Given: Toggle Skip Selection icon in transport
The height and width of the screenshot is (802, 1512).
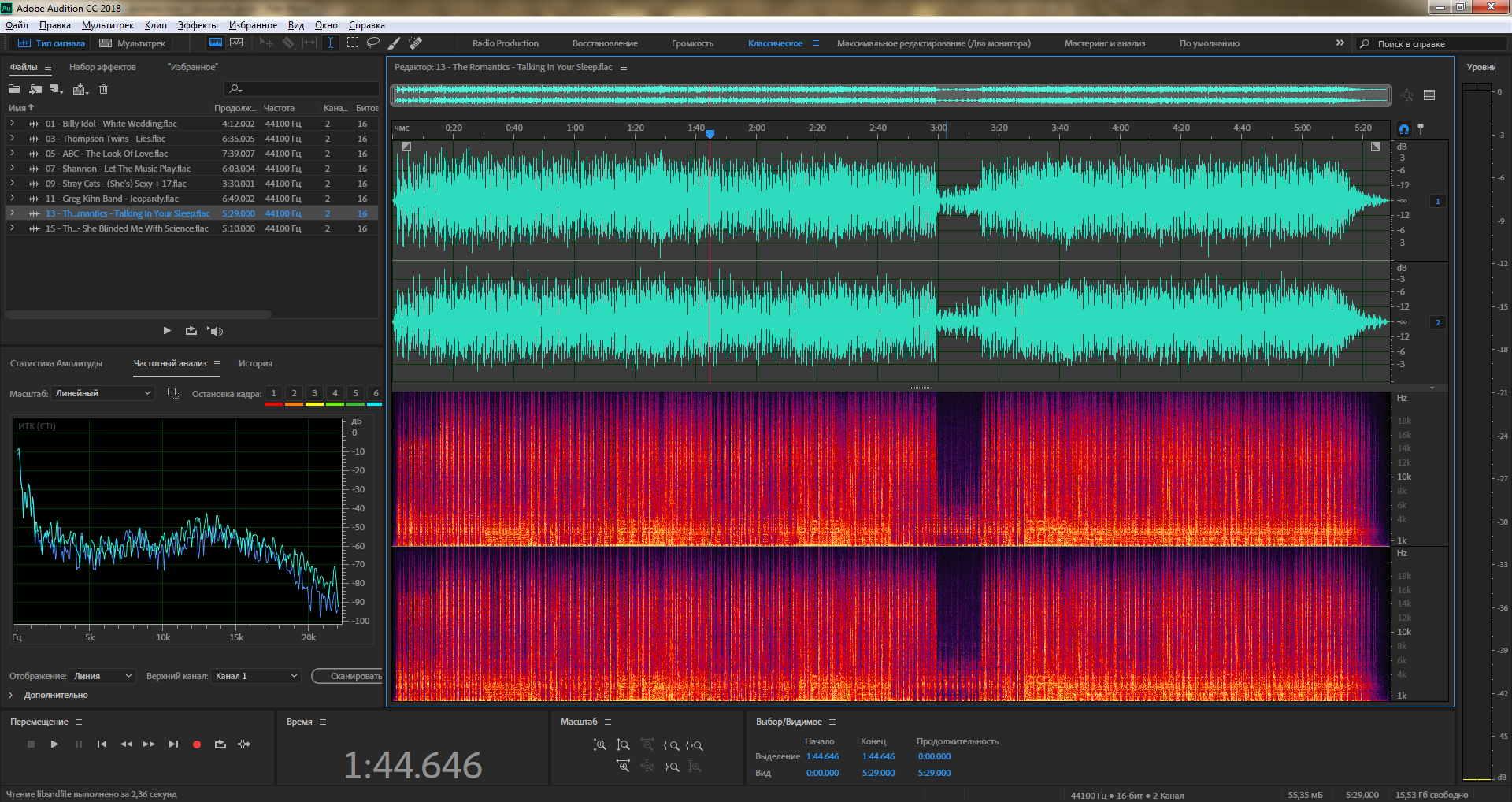Looking at the screenshot, I should point(244,744).
